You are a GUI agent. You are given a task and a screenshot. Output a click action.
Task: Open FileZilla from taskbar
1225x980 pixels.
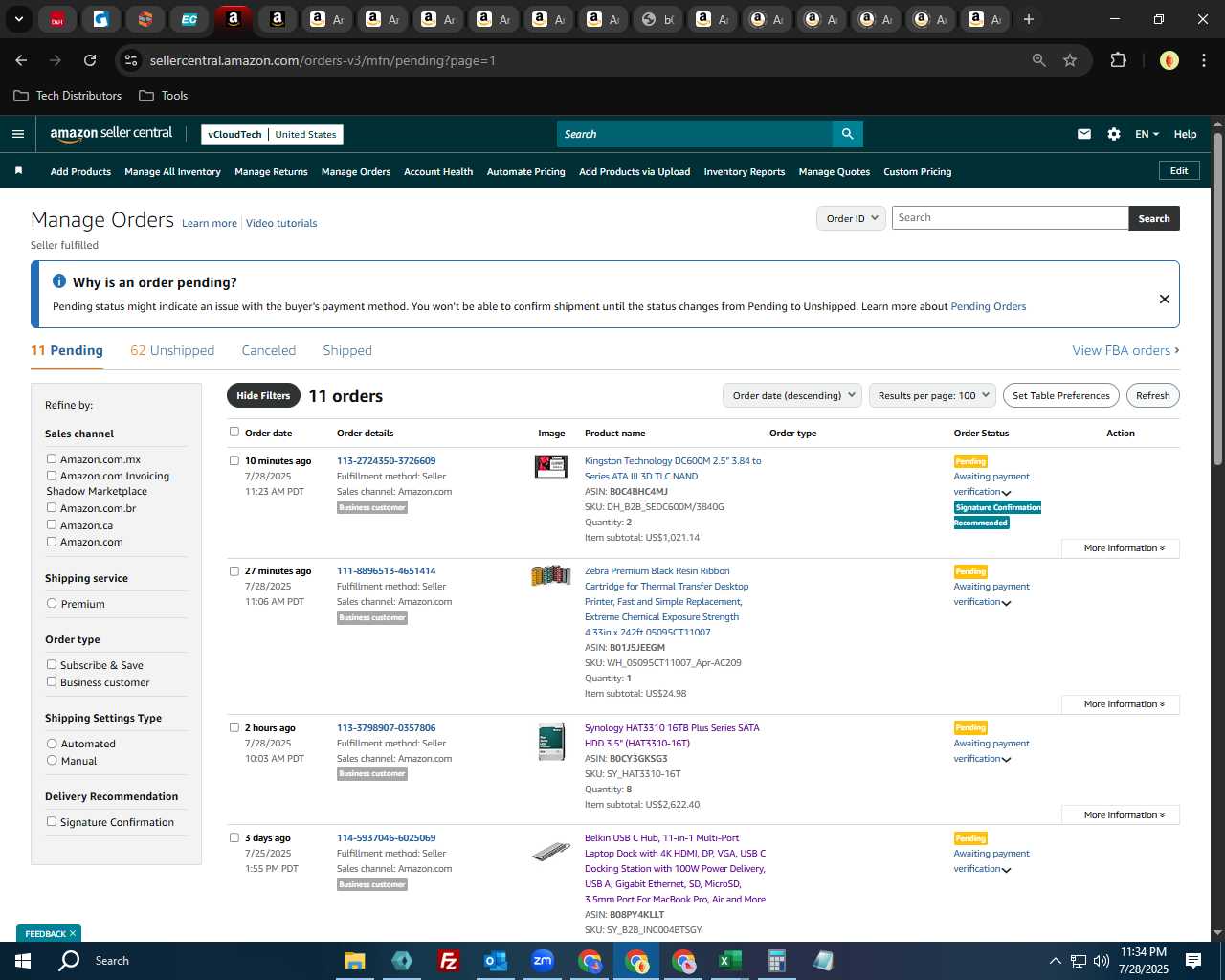pos(448,961)
